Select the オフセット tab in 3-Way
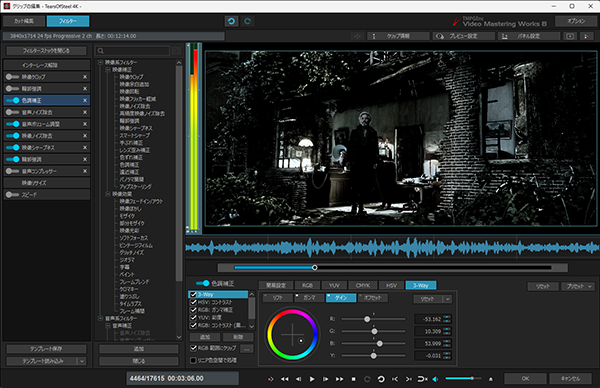This screenshot has width=600, height=388. pyautogui.click(x=373, y=298)
